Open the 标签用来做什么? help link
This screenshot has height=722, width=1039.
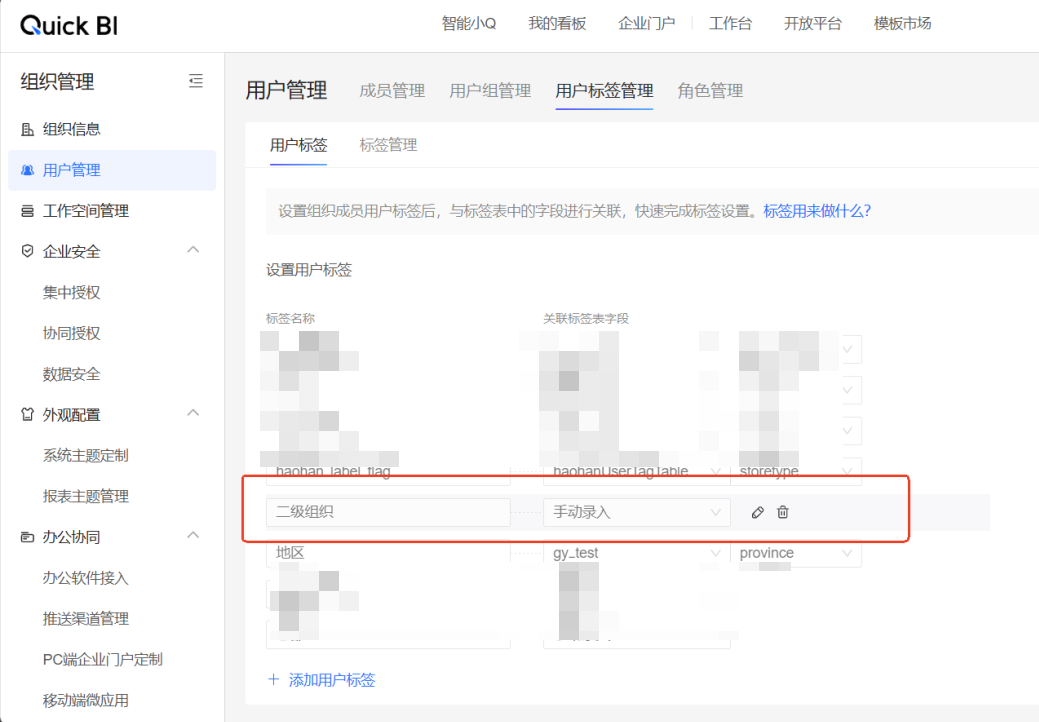(817, 211)
